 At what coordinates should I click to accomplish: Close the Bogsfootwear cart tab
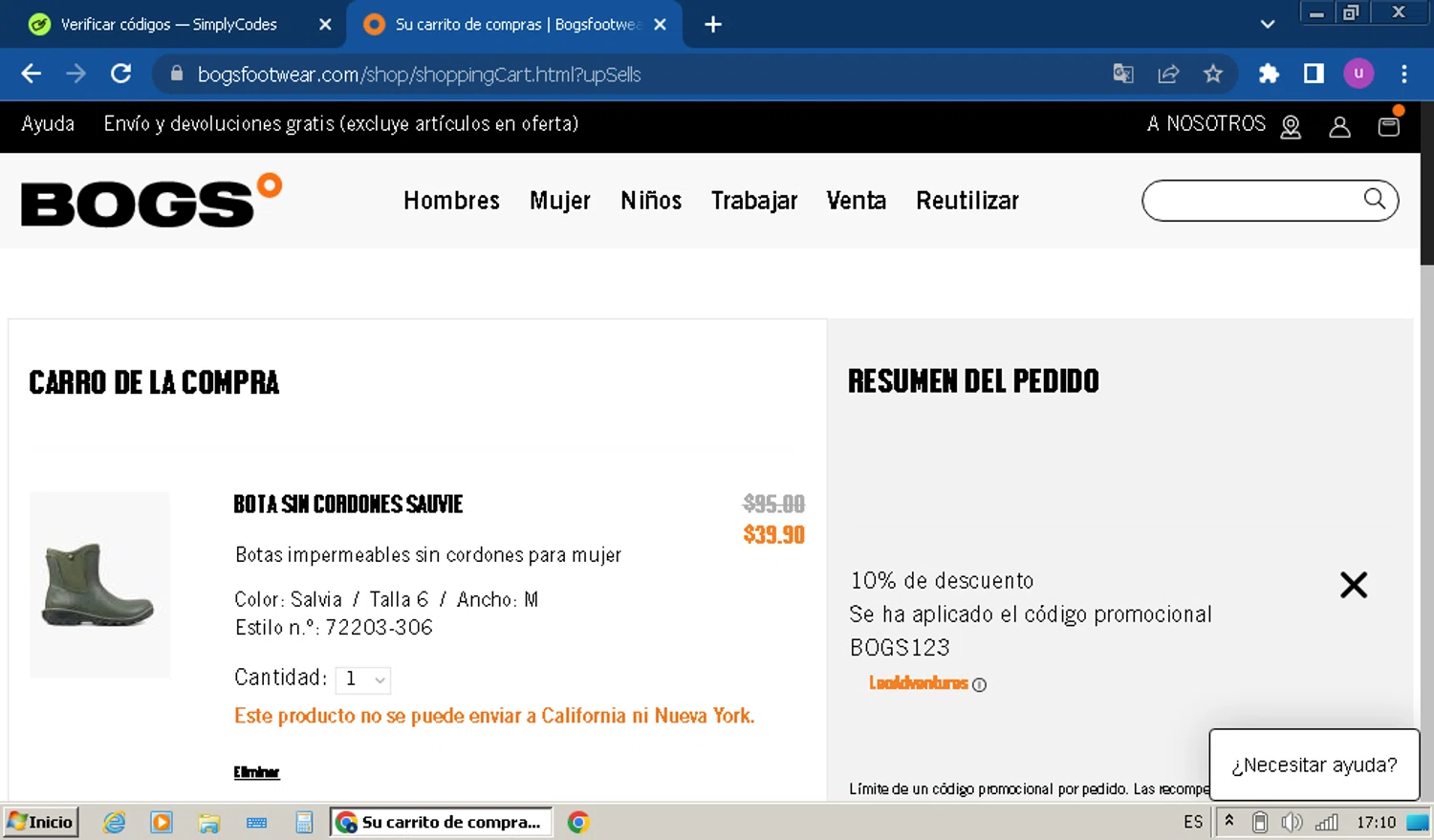pyautogui.click(x=660, y=25)
